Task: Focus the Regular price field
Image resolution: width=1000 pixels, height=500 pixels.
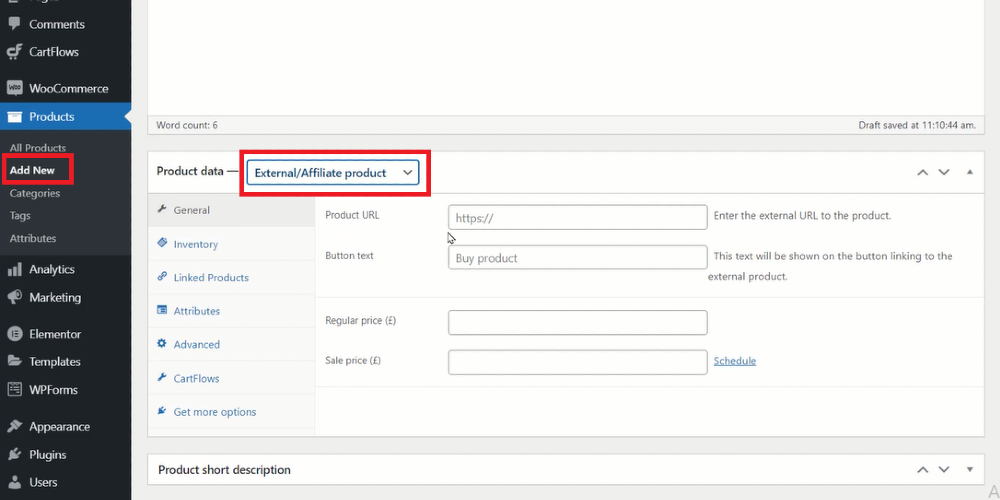Action: (578, 323)
